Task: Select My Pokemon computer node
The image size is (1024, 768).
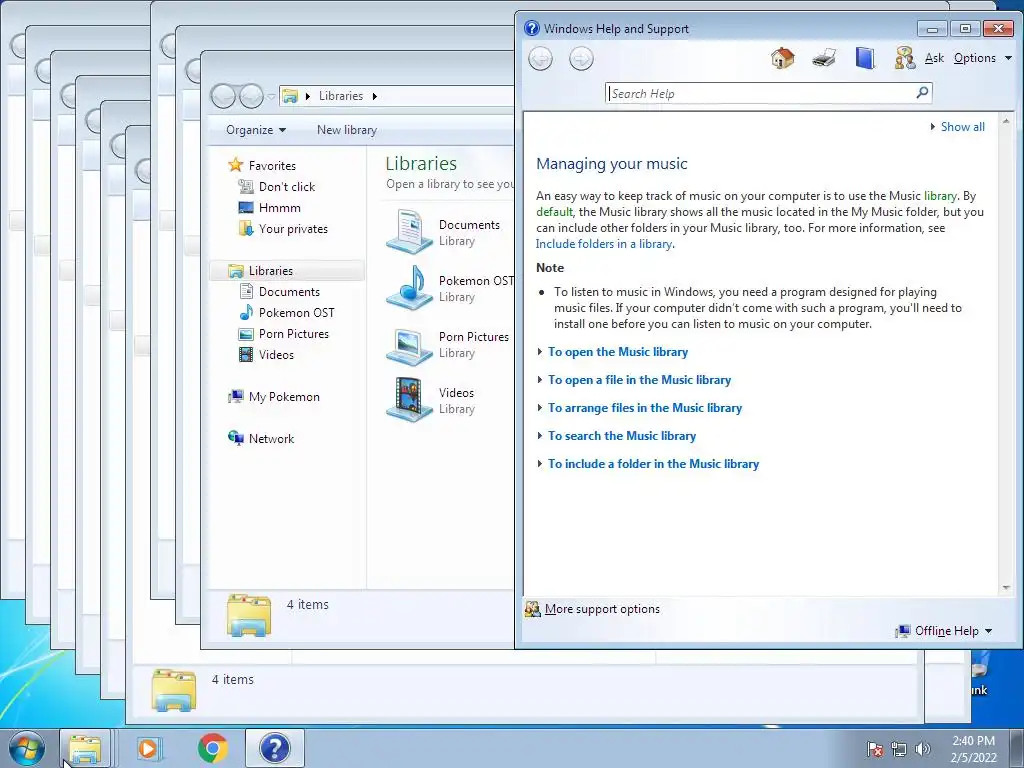Action: (283, 396)
